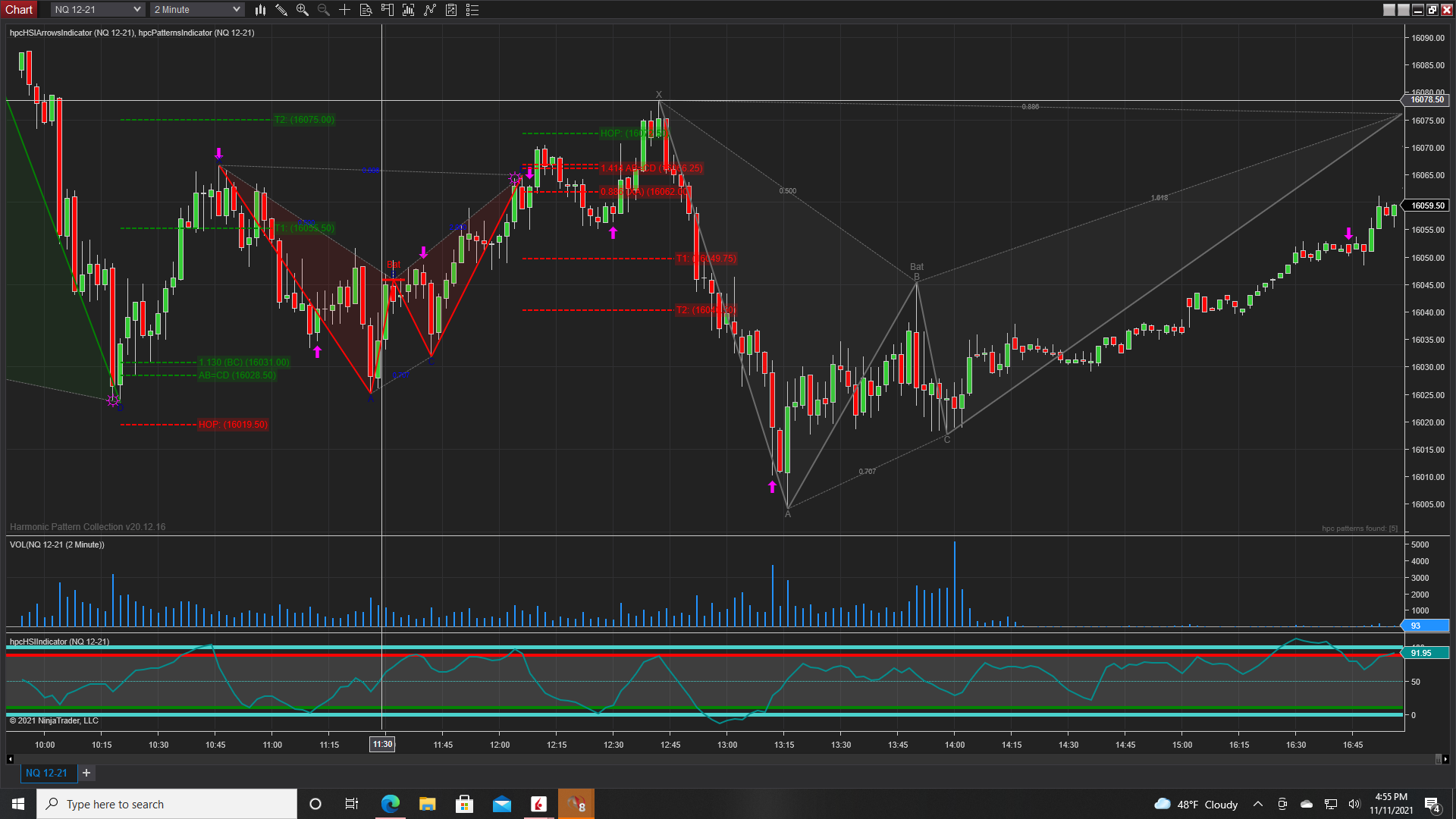The height and width of the screenshot is (819, 1456).
Task: Enable the crosshair cursor tool
Action: [x=344, y=10]
